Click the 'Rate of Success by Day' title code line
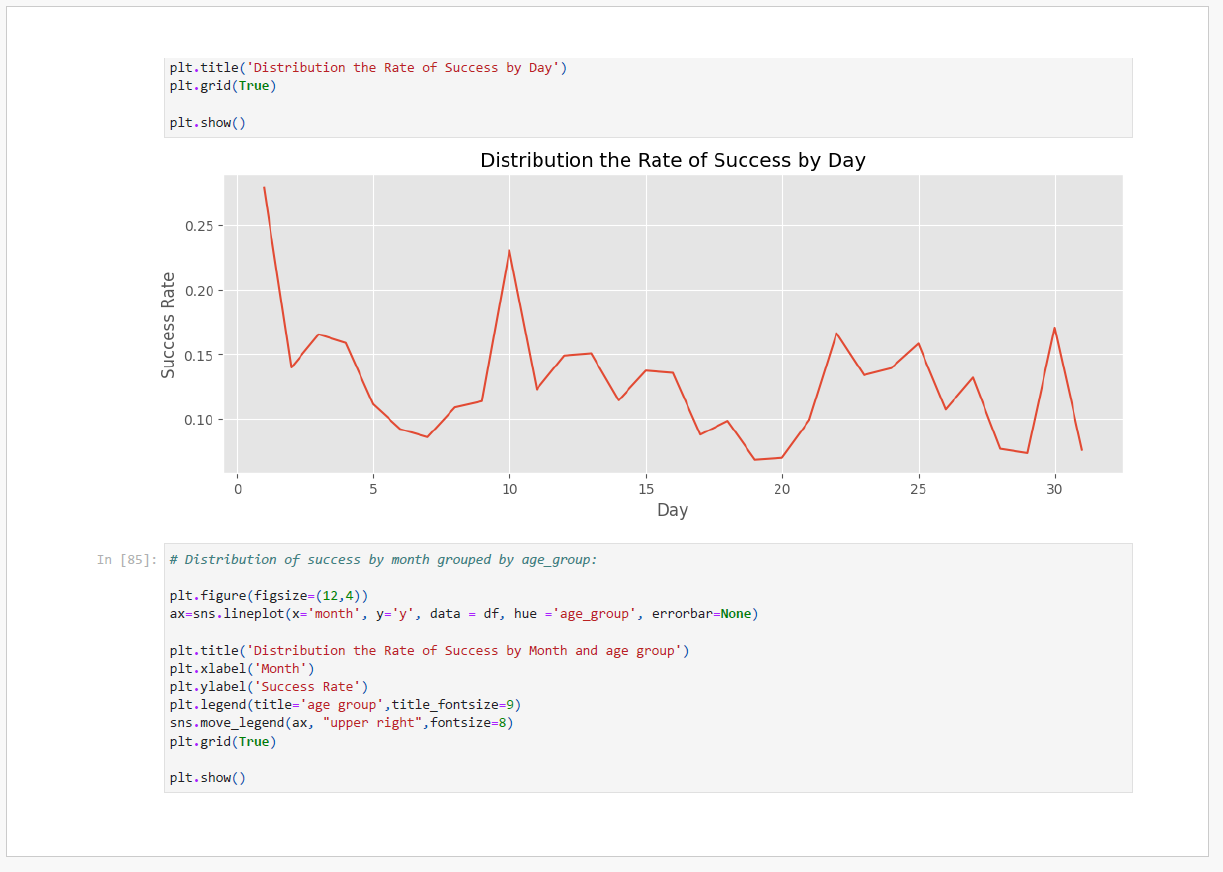This screenshot has width=1223, height=872. [x=368, y=68]
